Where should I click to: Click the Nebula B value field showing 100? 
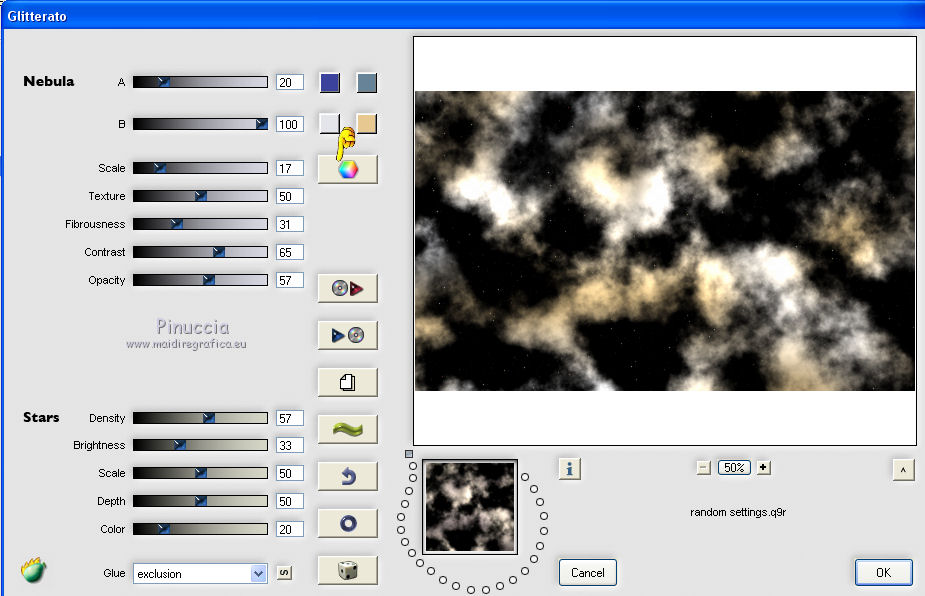tap(290, 124)
